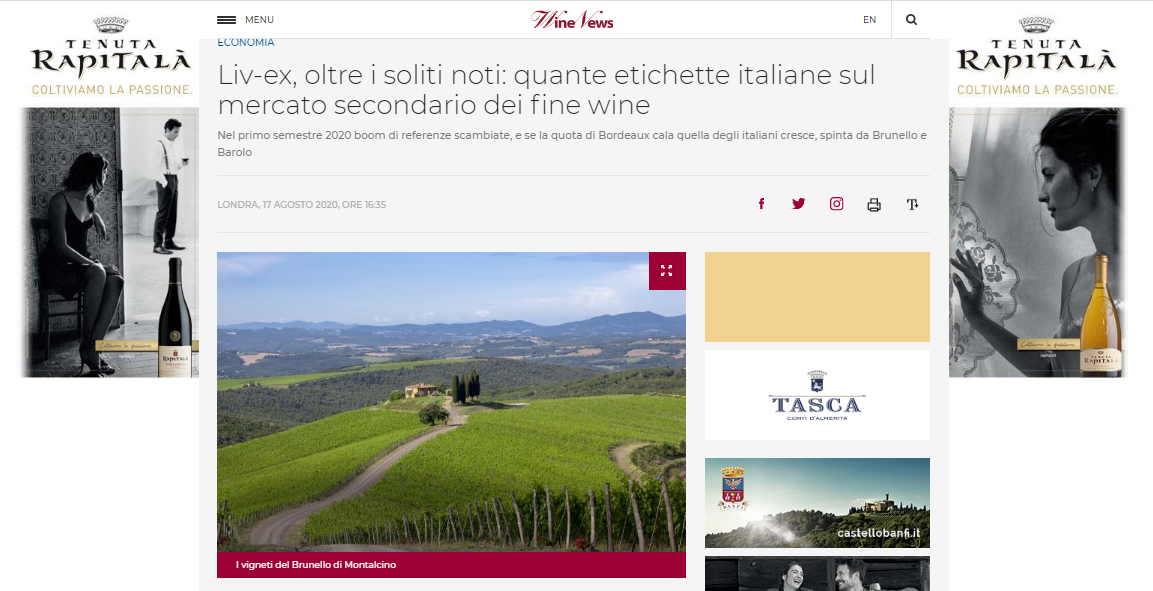The image size is (1153, 591).
Task: Click the yellow blank ad box
Action: pyautogui.click(x=817, y=297)
